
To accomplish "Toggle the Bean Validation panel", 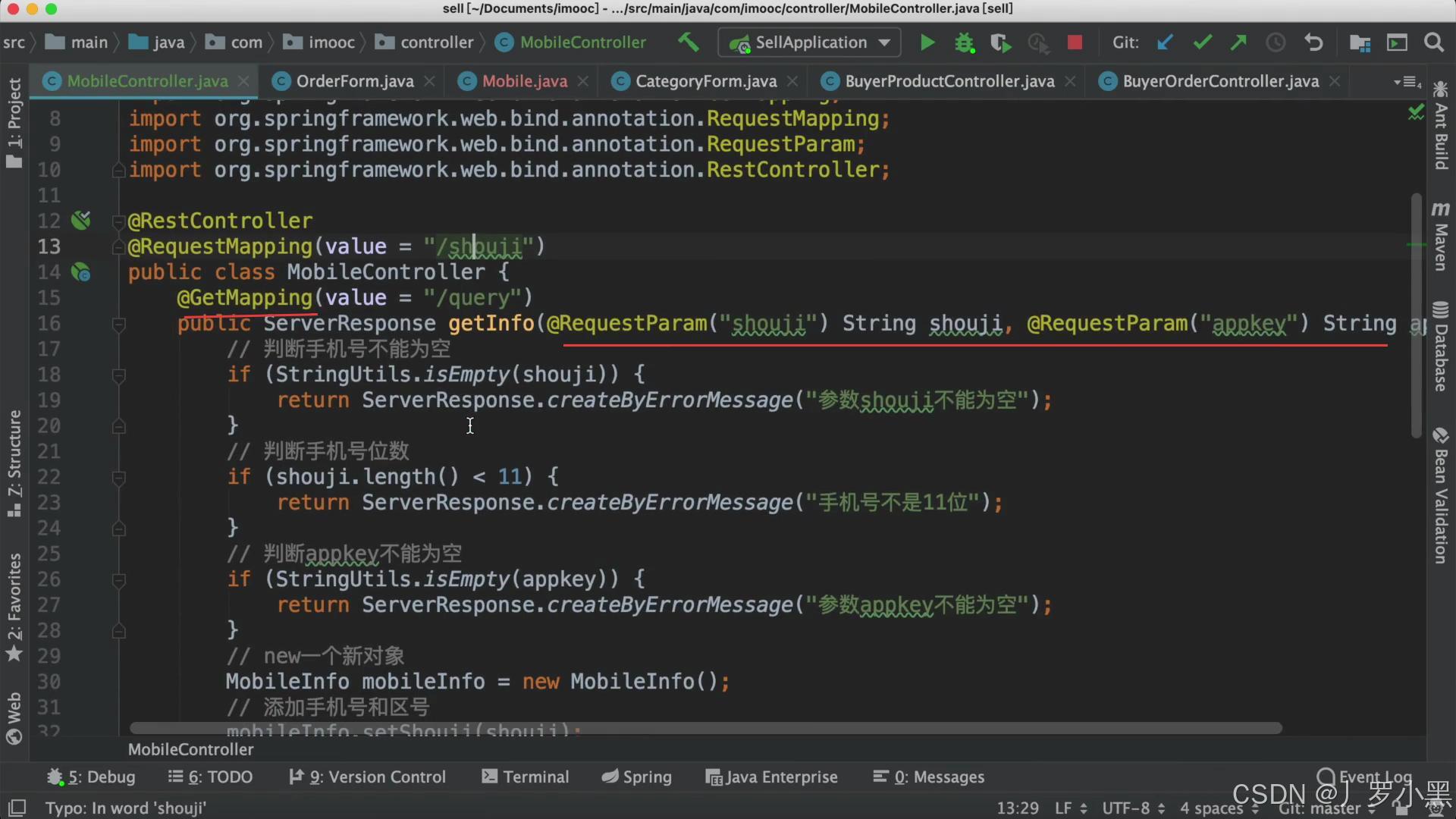I will coord(1441,496).
